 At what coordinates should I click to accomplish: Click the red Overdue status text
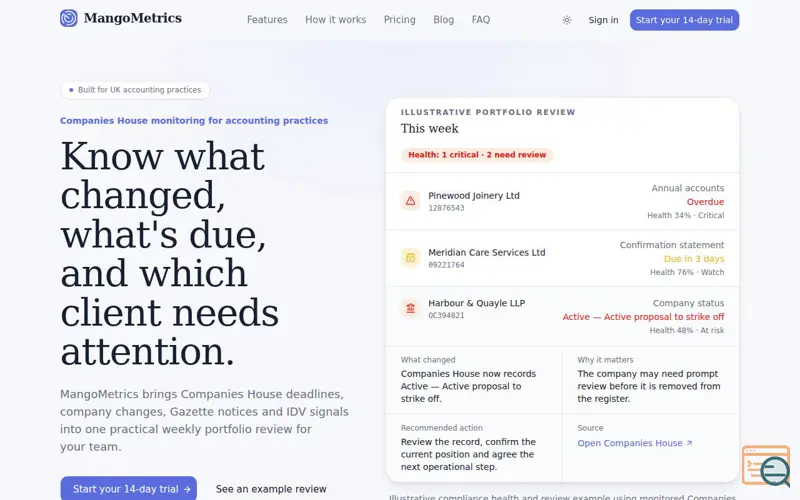(x=705, y=202)
